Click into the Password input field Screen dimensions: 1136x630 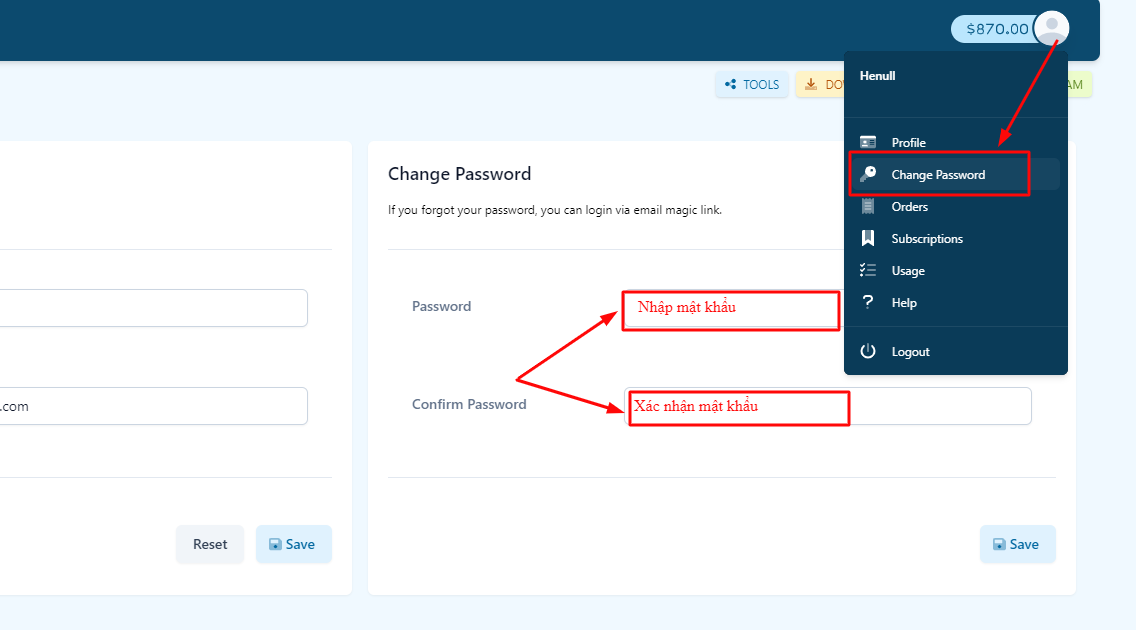(x=731, y=310)
